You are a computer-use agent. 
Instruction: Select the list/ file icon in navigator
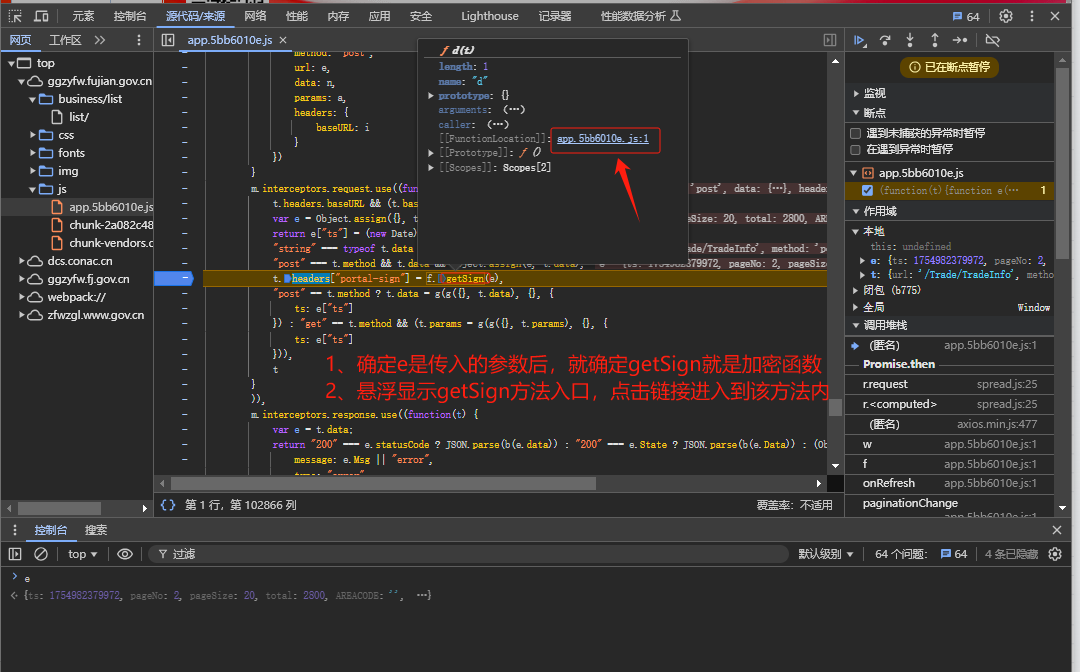[58, 117]
